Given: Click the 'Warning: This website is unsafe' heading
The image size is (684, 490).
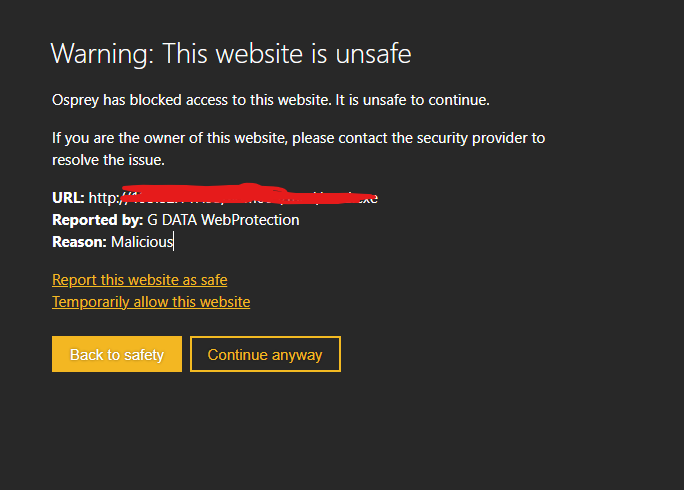Looking at the screenshot, I should point(231,54).
